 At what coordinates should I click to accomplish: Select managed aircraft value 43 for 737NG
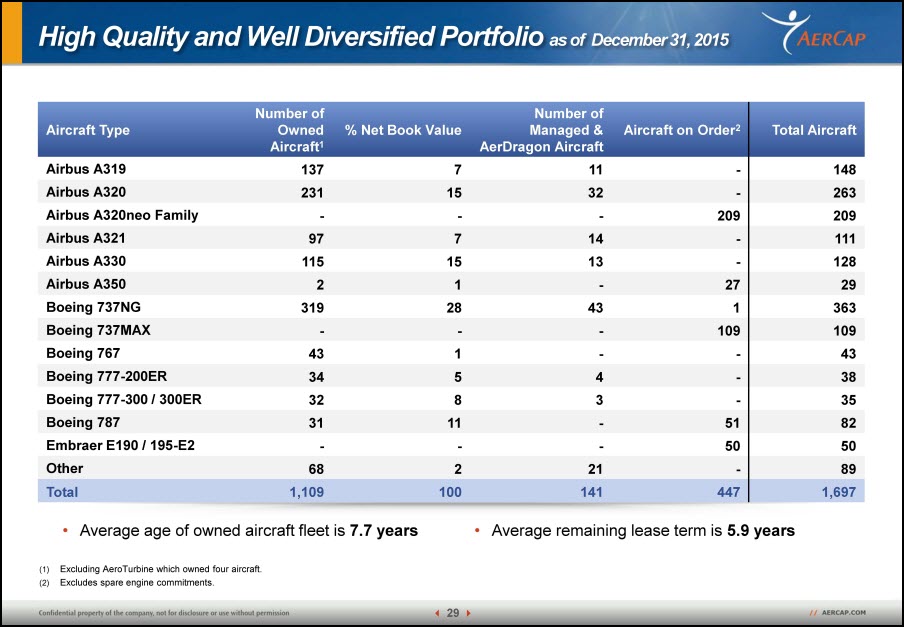pos(595,308)
